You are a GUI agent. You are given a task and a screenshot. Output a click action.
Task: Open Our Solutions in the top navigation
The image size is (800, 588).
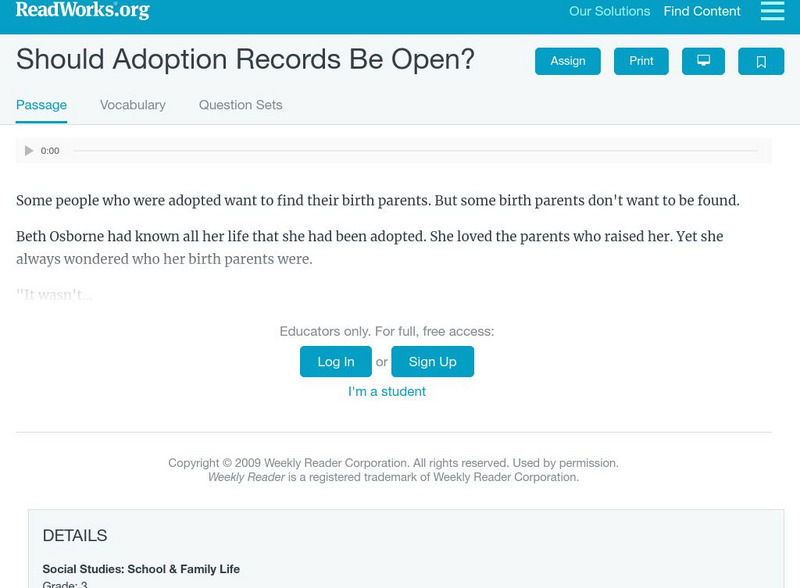[611, 12]
